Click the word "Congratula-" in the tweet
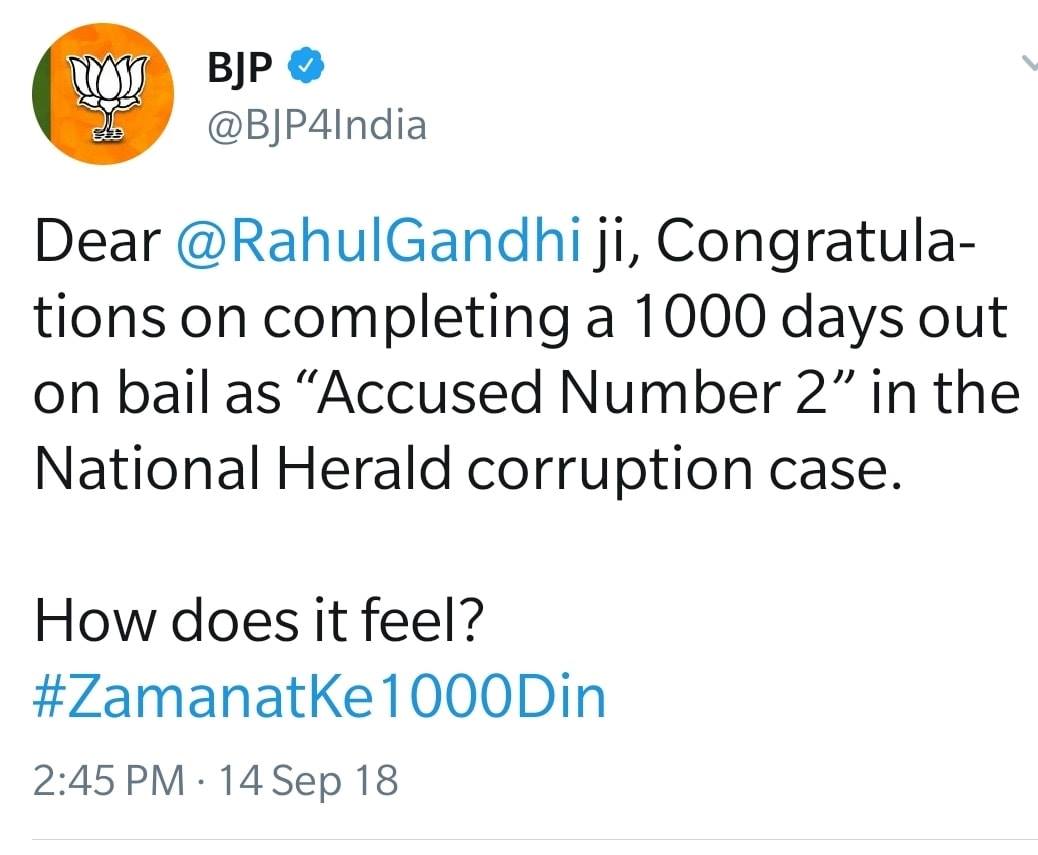This screenshot has height=855, width=1038. (816, 242)
